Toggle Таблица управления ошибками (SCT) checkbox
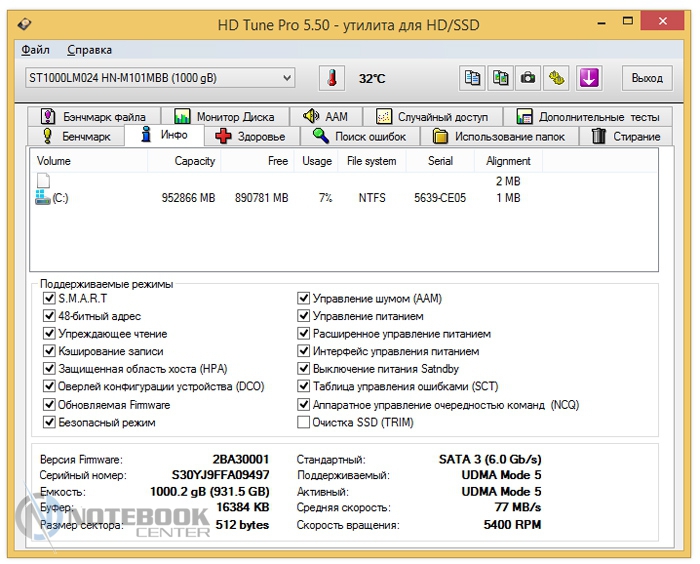This screenshot has width=700, height=564. pyautogui.click(x=304, y=386)
